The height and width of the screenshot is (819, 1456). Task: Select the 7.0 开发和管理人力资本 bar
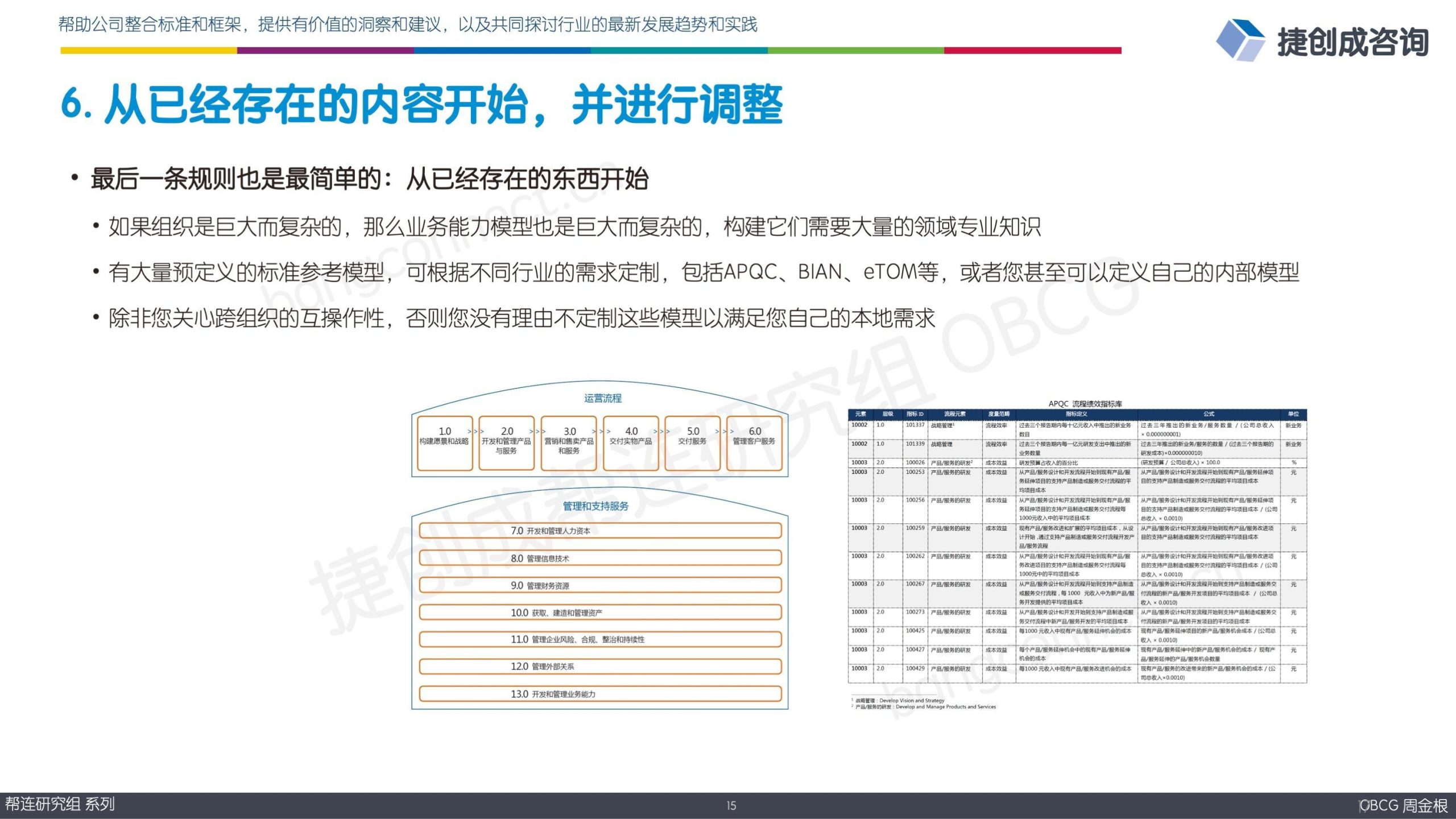click(x=600, y=531)
